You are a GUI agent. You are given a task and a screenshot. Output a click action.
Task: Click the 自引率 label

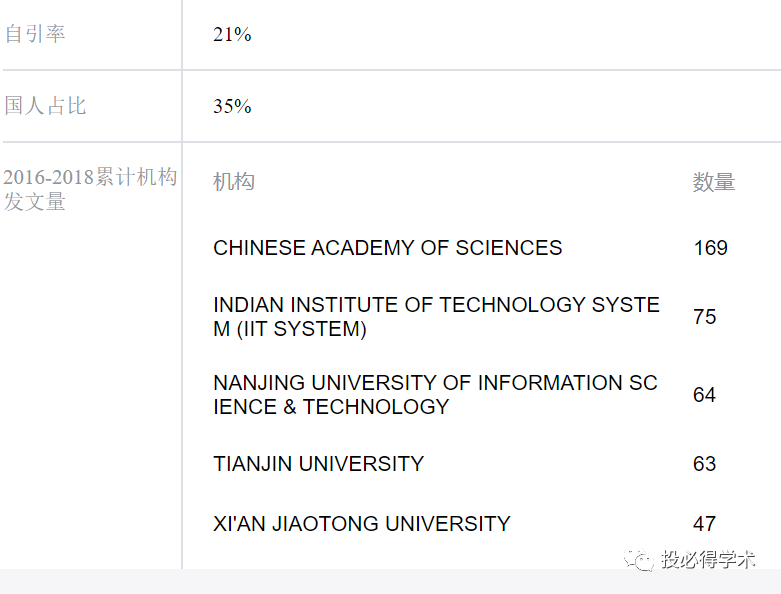pos(35,34)
